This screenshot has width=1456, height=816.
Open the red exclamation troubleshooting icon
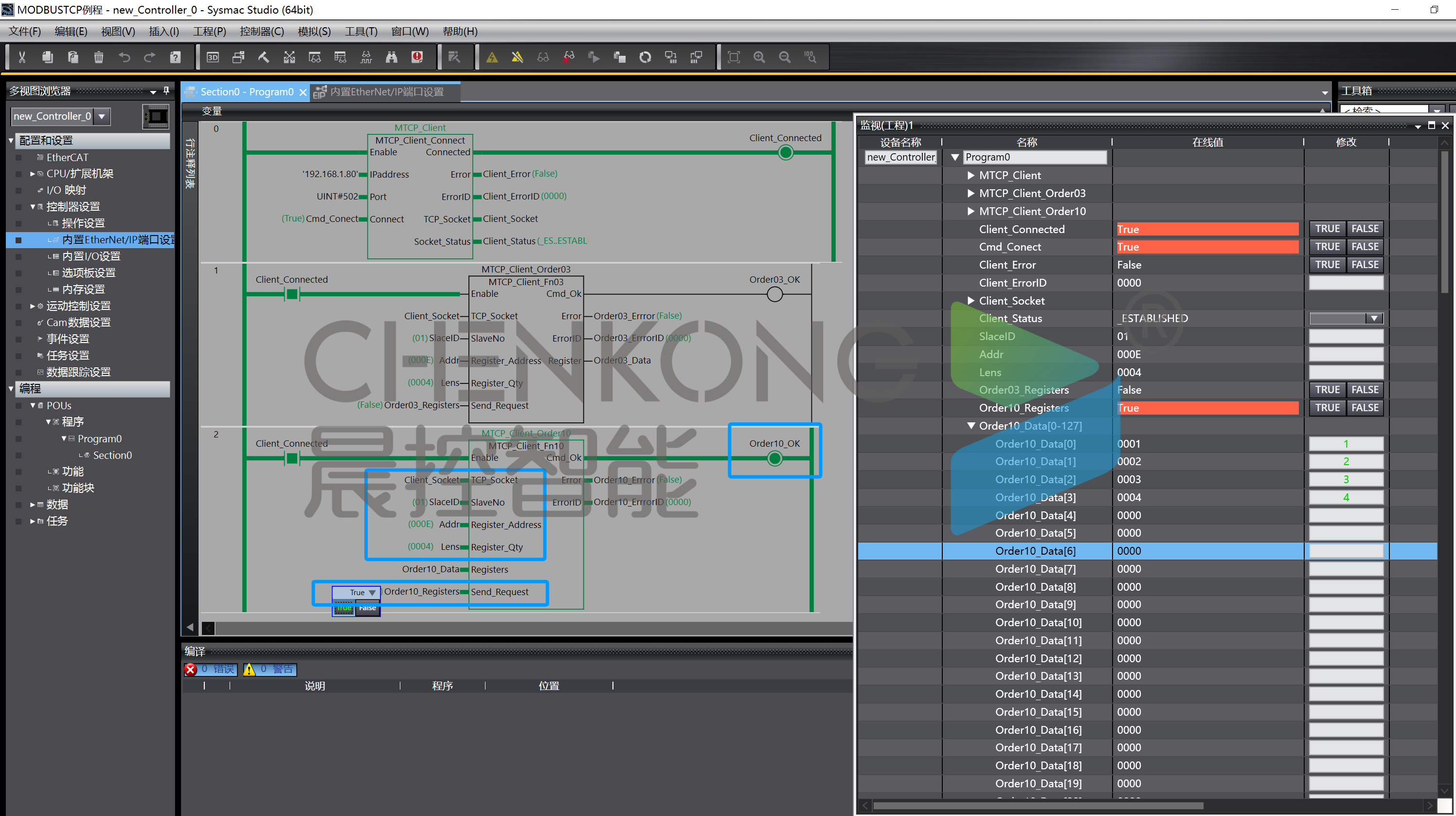pos(417,57)
